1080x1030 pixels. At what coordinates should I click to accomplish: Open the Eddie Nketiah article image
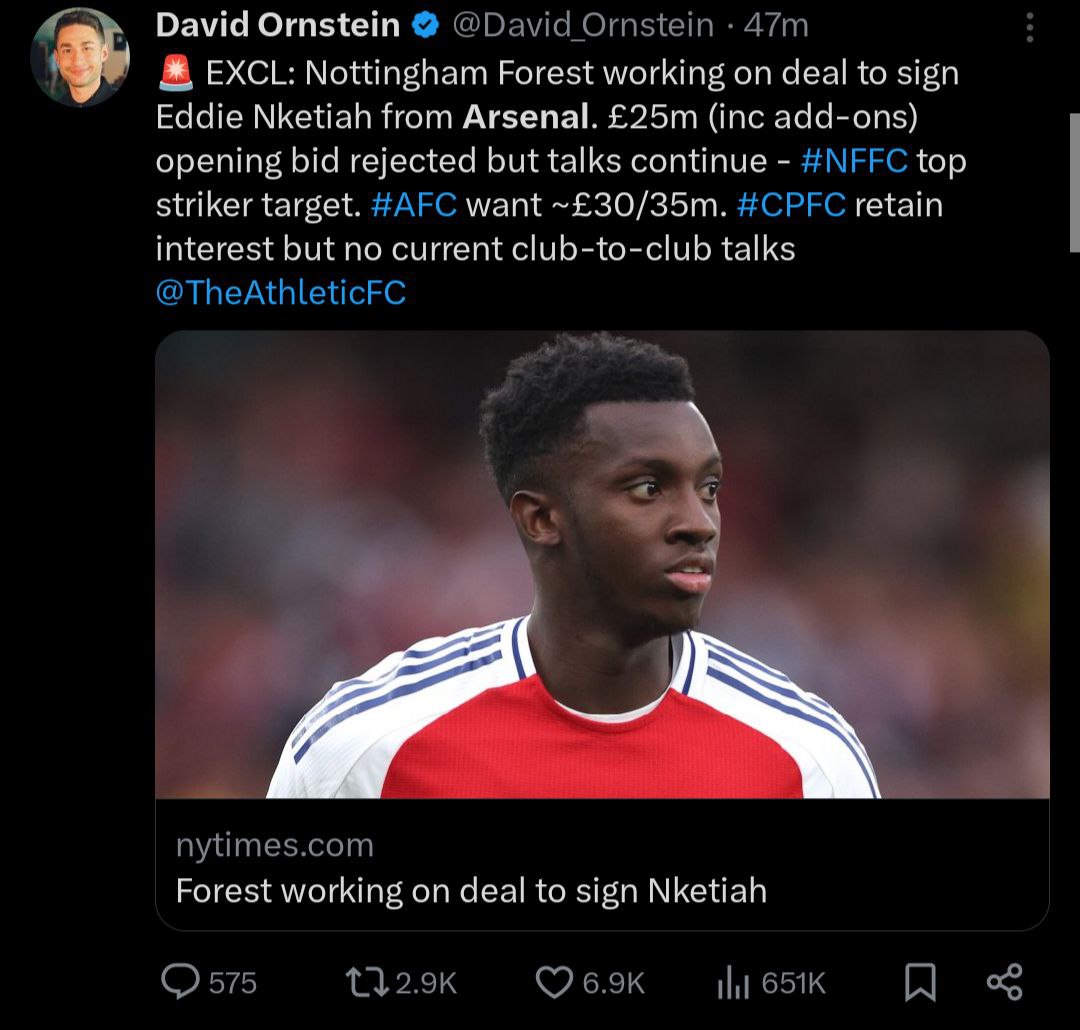pyautogui.click(x=602, y=565)
